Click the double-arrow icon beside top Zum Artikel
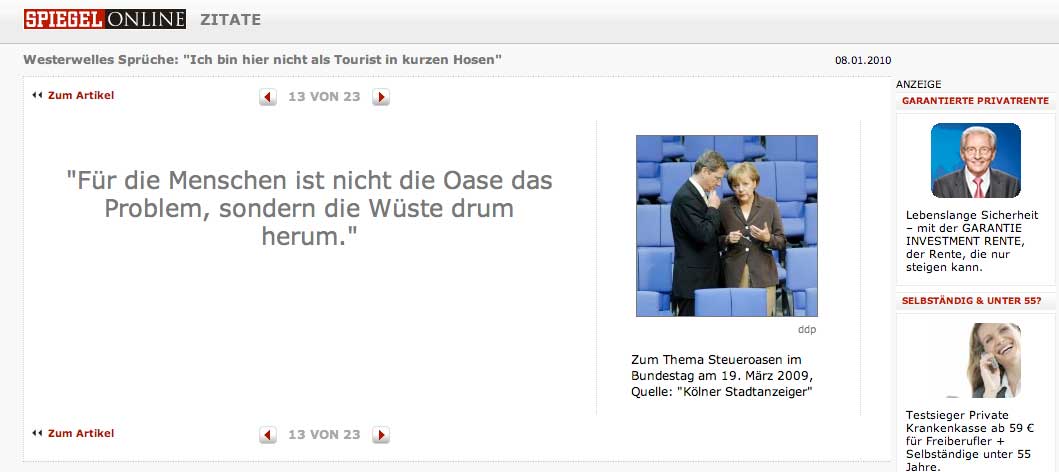Viewport: 1059px width, 472px height. (x=37, y=95)
